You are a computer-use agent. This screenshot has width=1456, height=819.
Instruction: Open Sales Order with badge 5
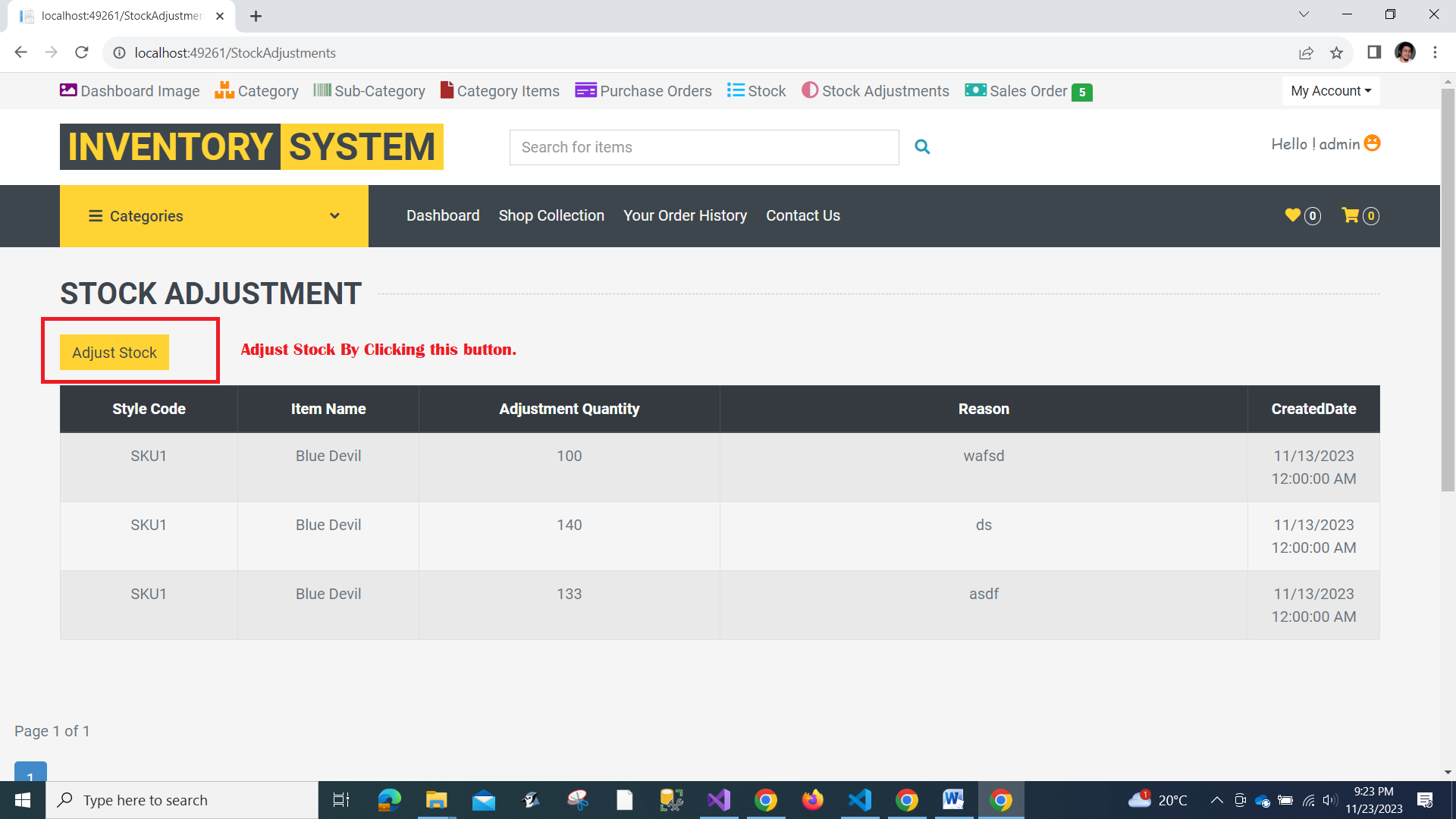coord(1028,91)
